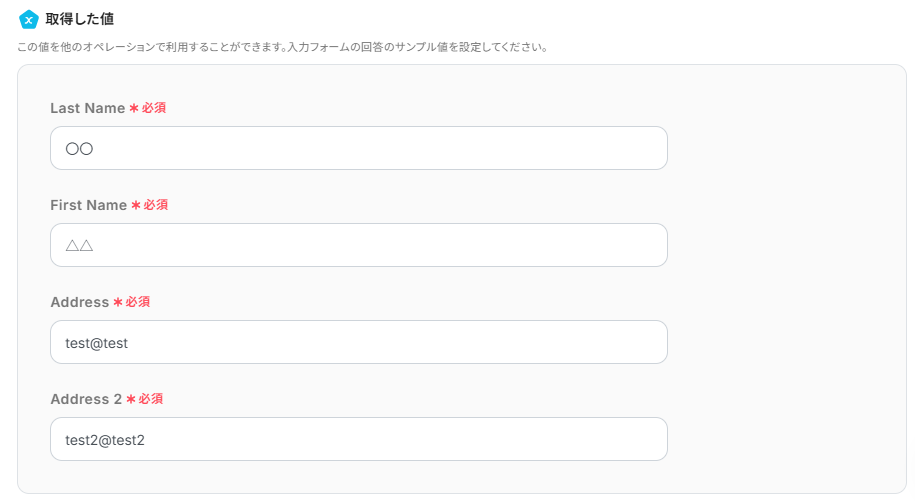Click the Address 2 field label
Screen dimensions: 915x504
click(85, 399)
